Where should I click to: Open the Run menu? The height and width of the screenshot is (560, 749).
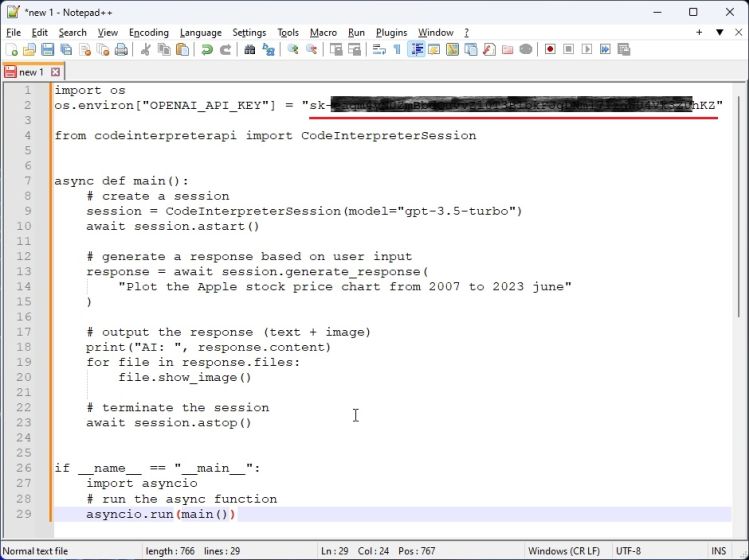[x=356, y=32]
